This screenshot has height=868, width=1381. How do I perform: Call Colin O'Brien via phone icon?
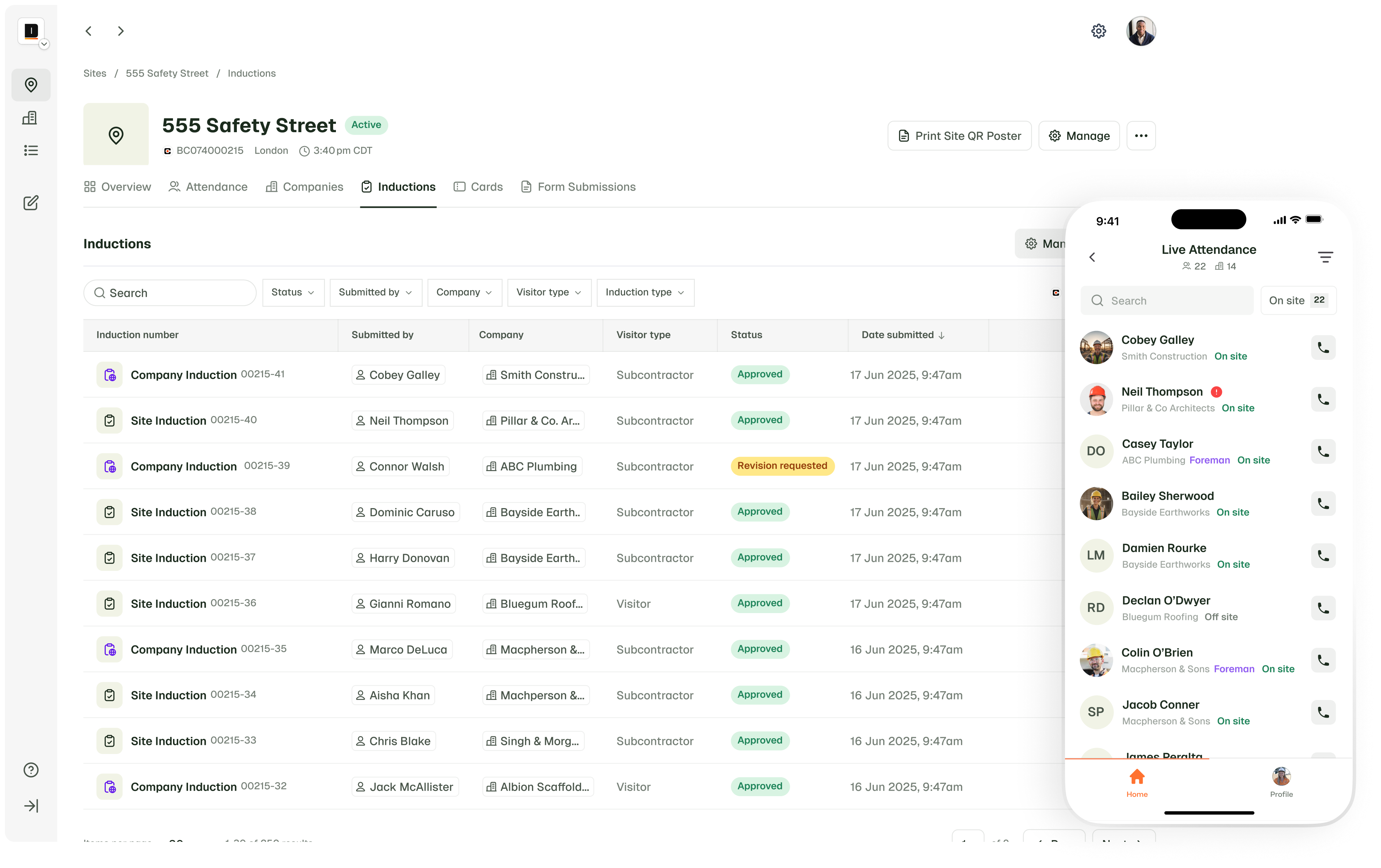coord(1323,661)
